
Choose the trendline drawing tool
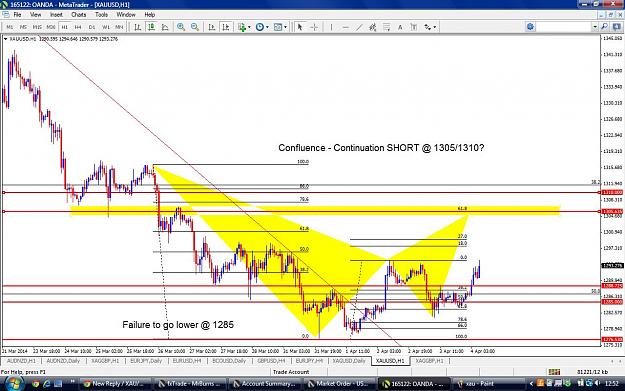[359, 27]
